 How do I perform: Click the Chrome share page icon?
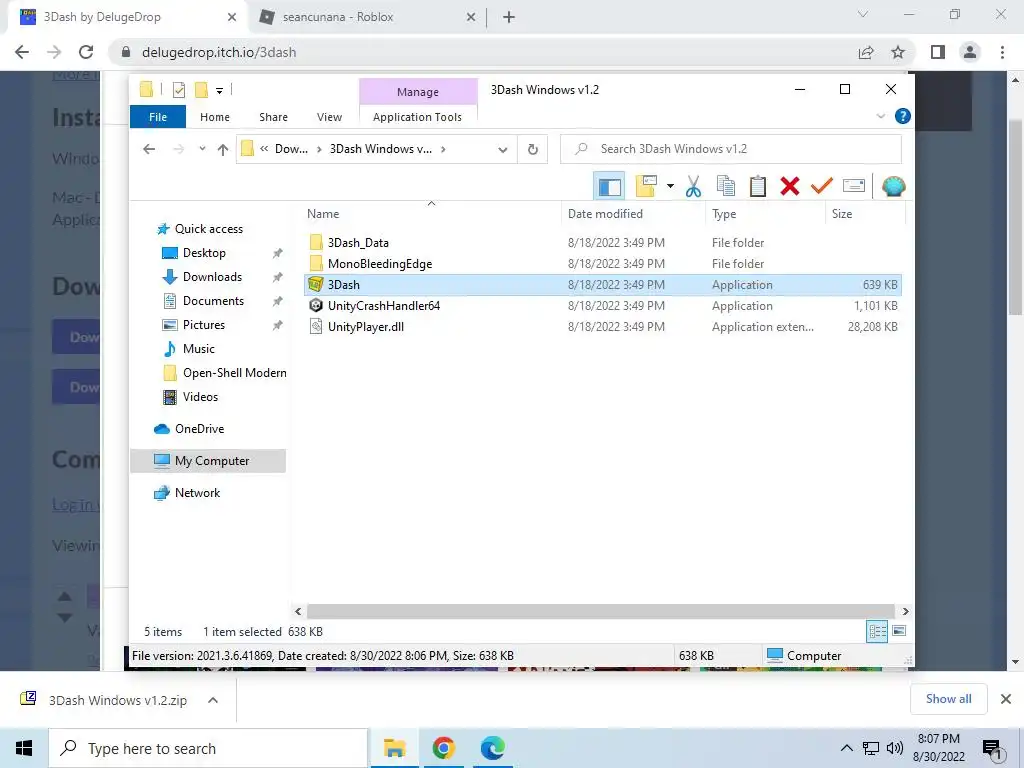pyautogui.click(x=866, y=52)
